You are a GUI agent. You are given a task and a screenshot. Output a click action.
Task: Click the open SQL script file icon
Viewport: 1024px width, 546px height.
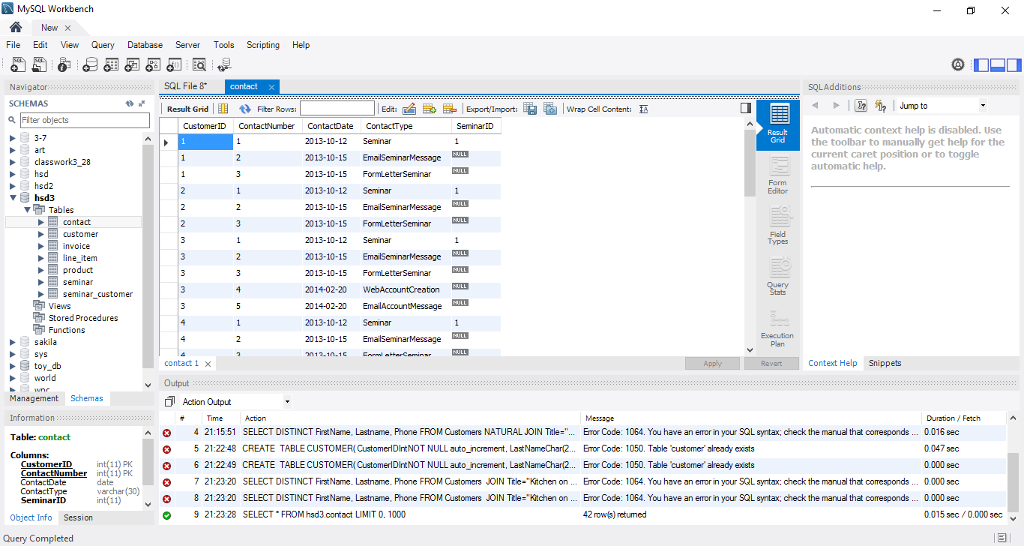(x=40, y=65)
